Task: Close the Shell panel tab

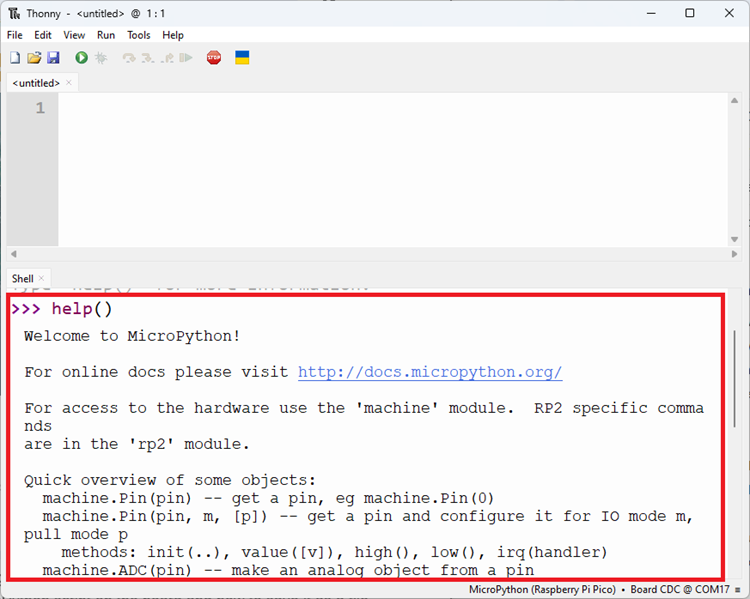Action: click(x=41, y=278)
